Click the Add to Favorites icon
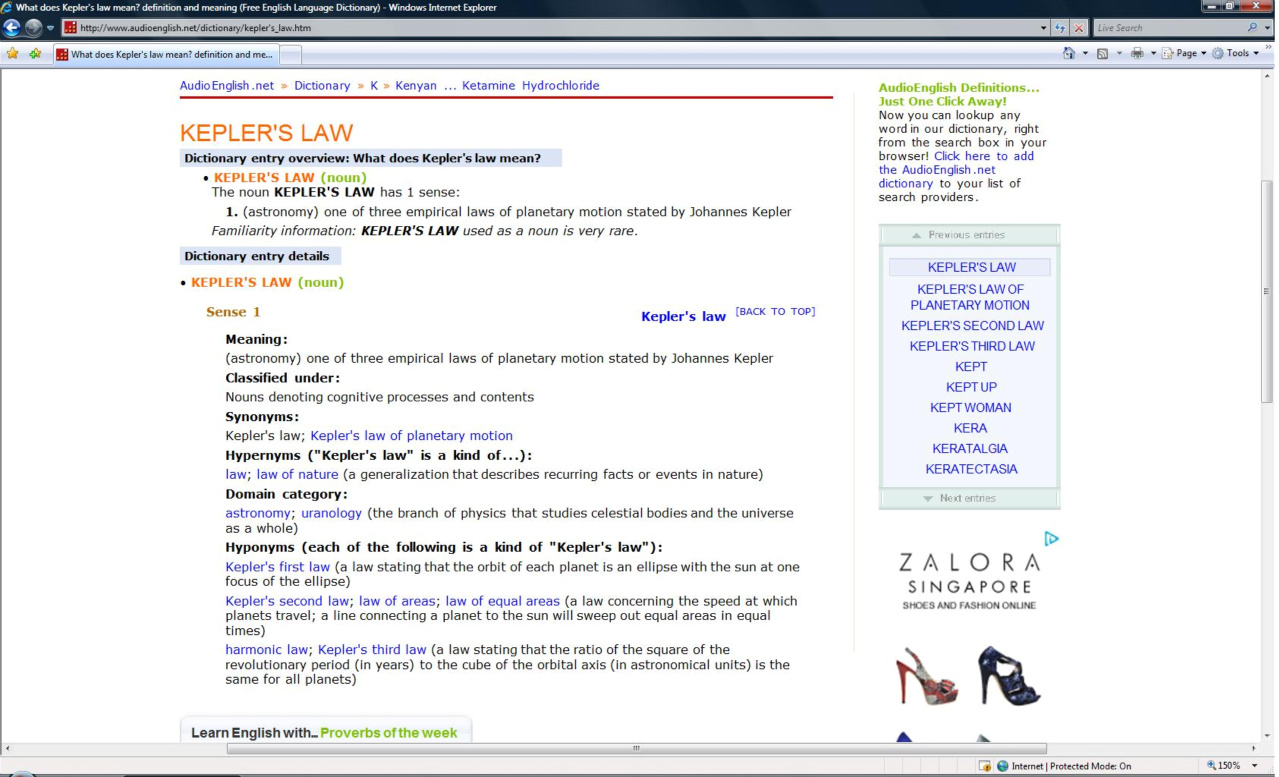This screenshot has width=1279, height=777. point(36,53)
